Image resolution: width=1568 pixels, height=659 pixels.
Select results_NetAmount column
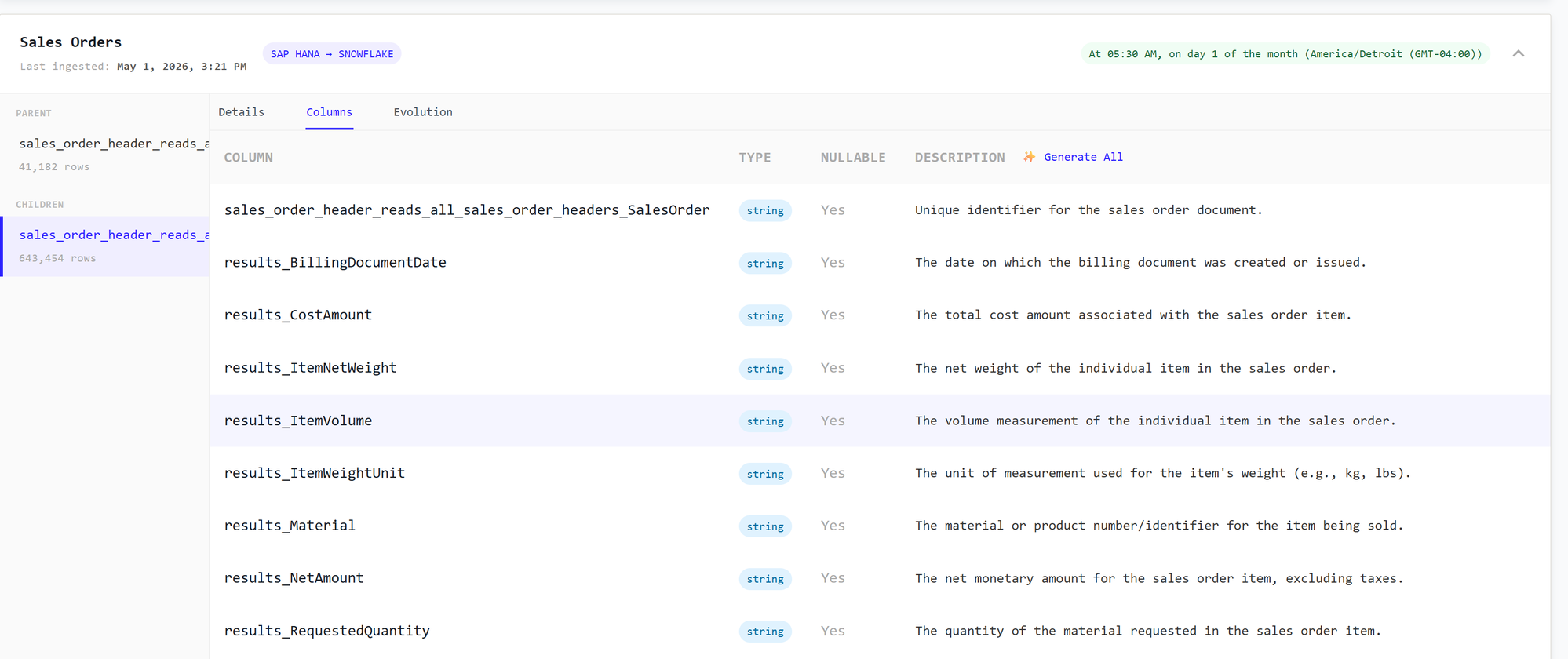[x=294, y=578]
